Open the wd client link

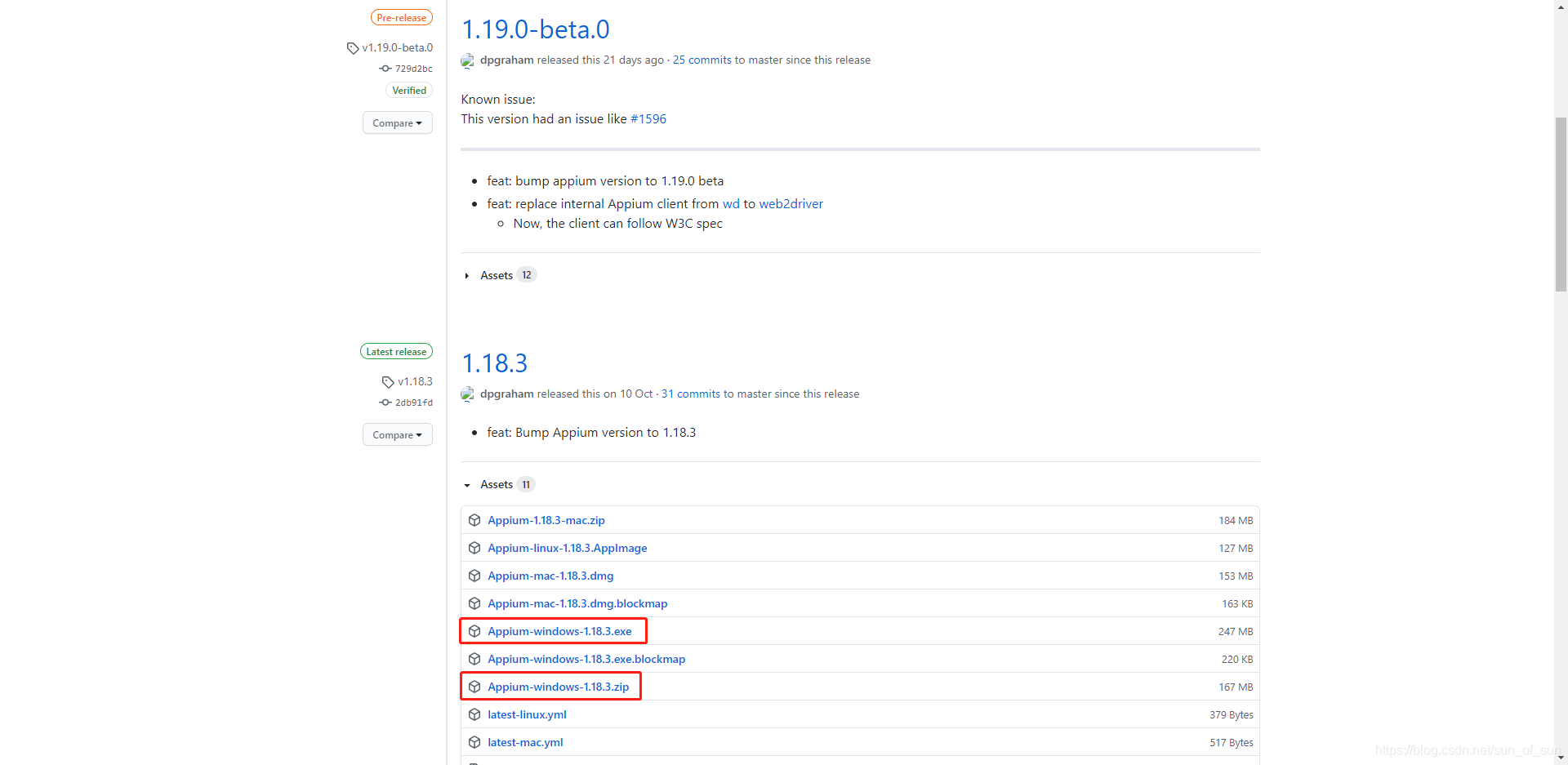tap(731, 204)
